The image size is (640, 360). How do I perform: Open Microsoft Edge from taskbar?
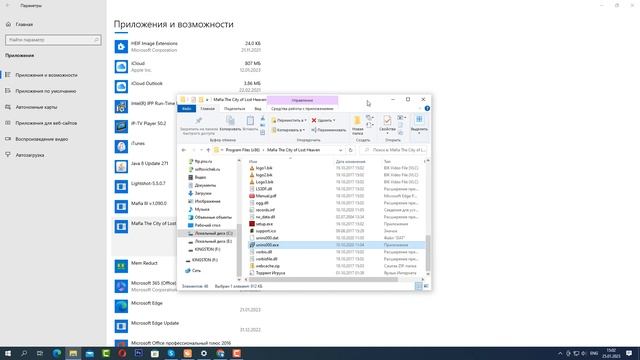57,353
